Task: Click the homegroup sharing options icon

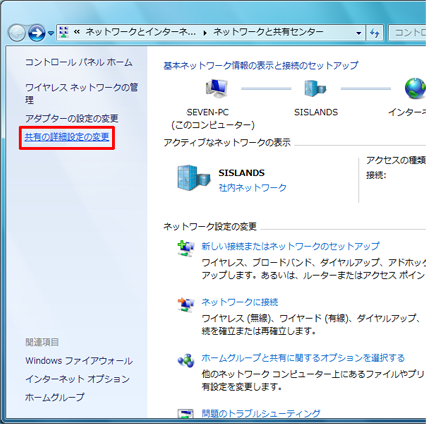Action: [x=186, y=361]
